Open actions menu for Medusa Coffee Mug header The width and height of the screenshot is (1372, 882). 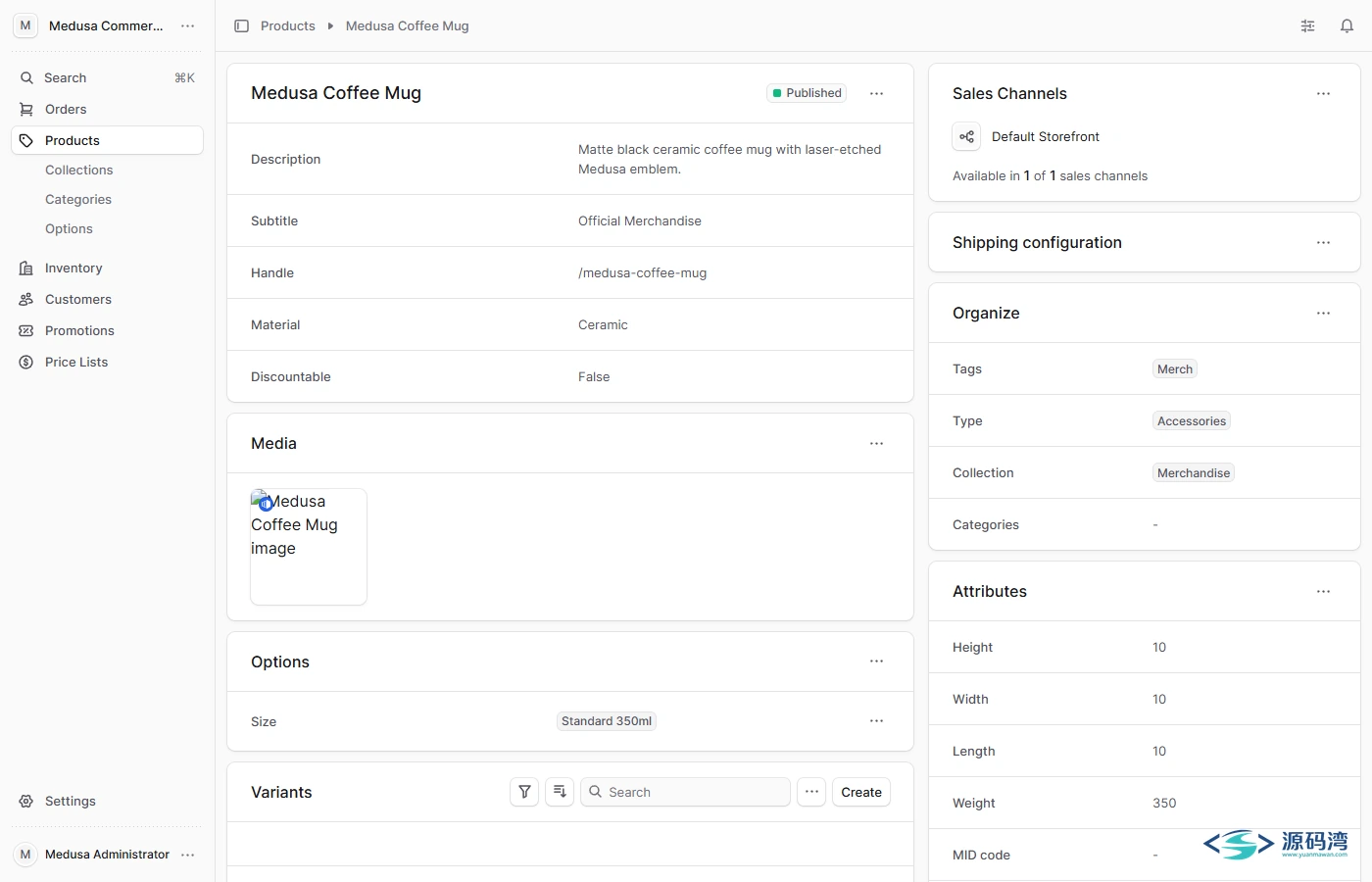(x=876, y=93)
